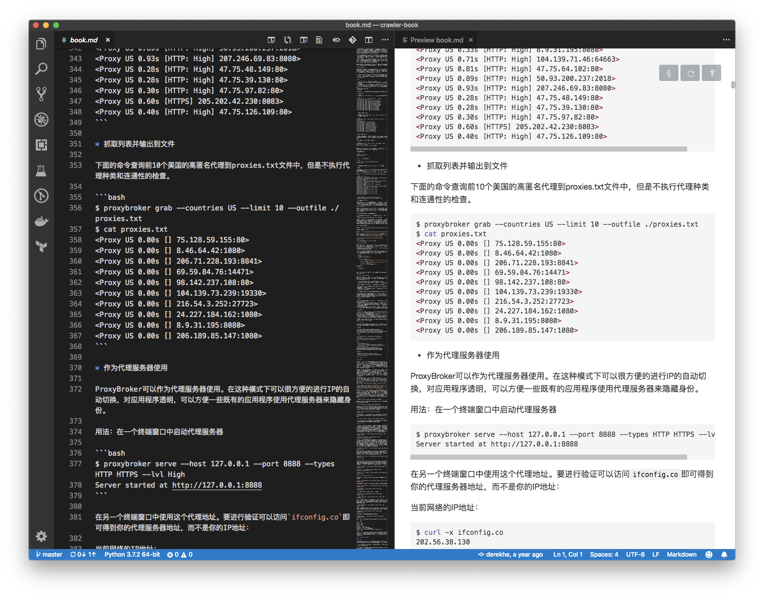Click the derekhe, a year ago blame annotation

coord(510,555)
